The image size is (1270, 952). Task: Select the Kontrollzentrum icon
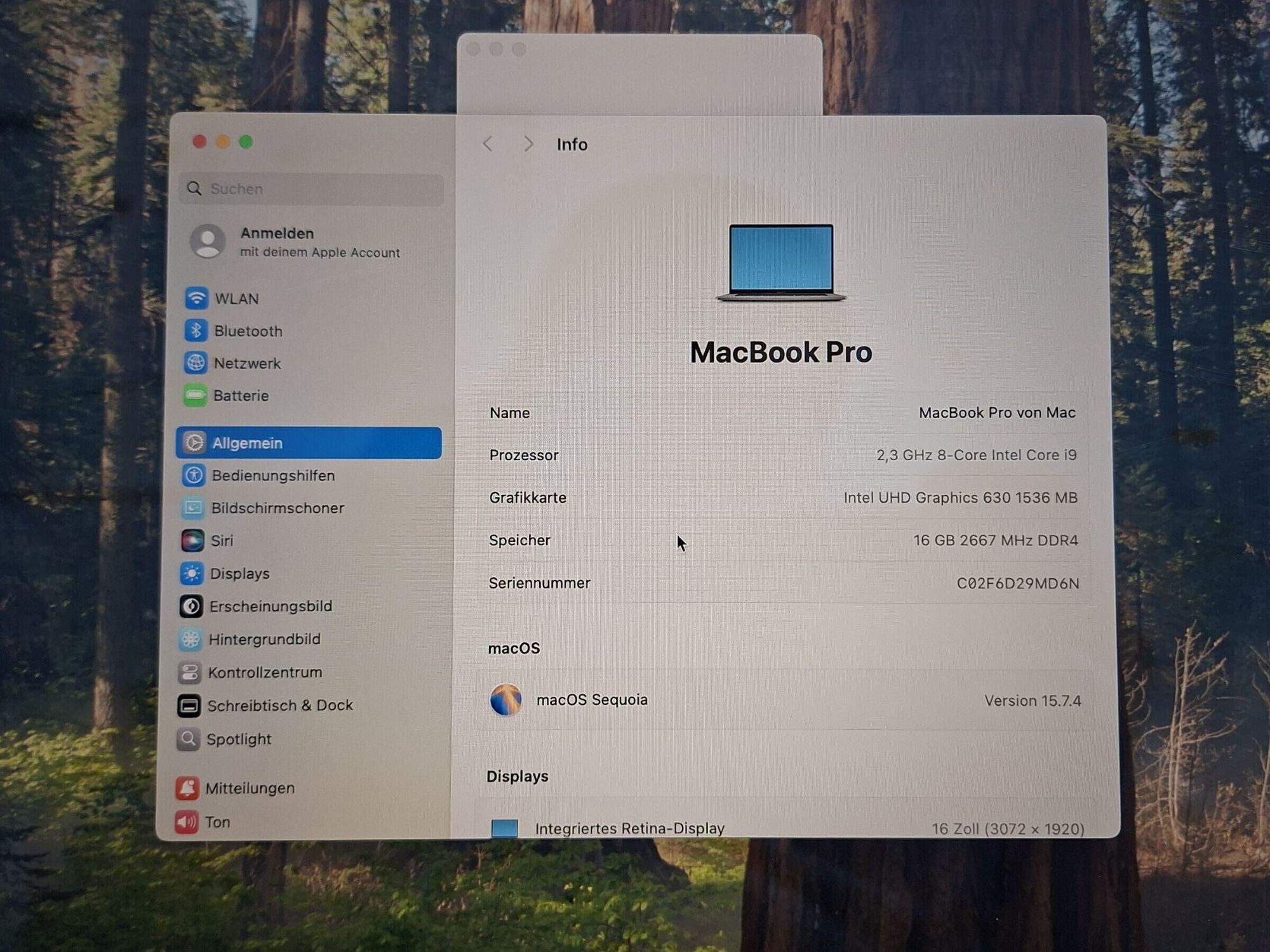(x=189, y=672)
